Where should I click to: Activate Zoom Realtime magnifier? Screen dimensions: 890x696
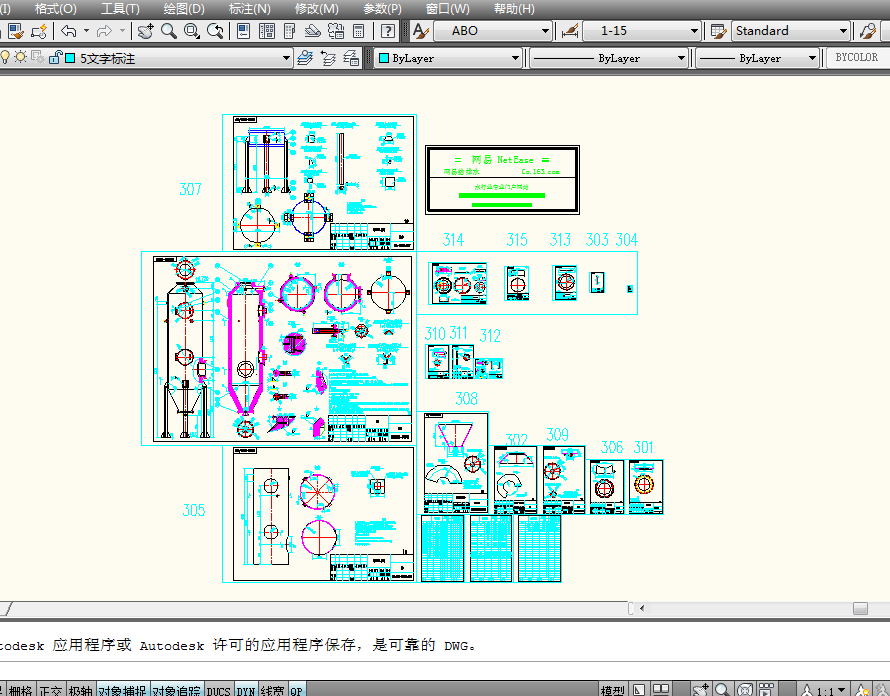(x=169, y=31)
